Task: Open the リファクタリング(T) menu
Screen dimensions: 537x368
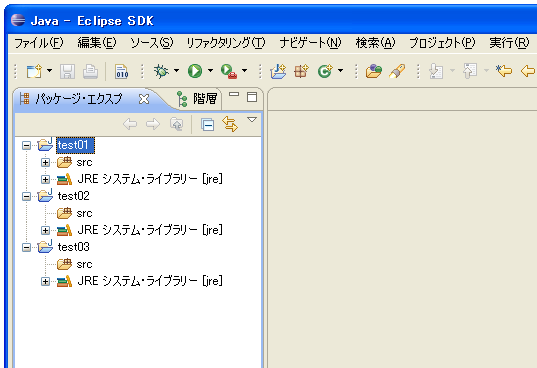Action: tap(226, 43)
